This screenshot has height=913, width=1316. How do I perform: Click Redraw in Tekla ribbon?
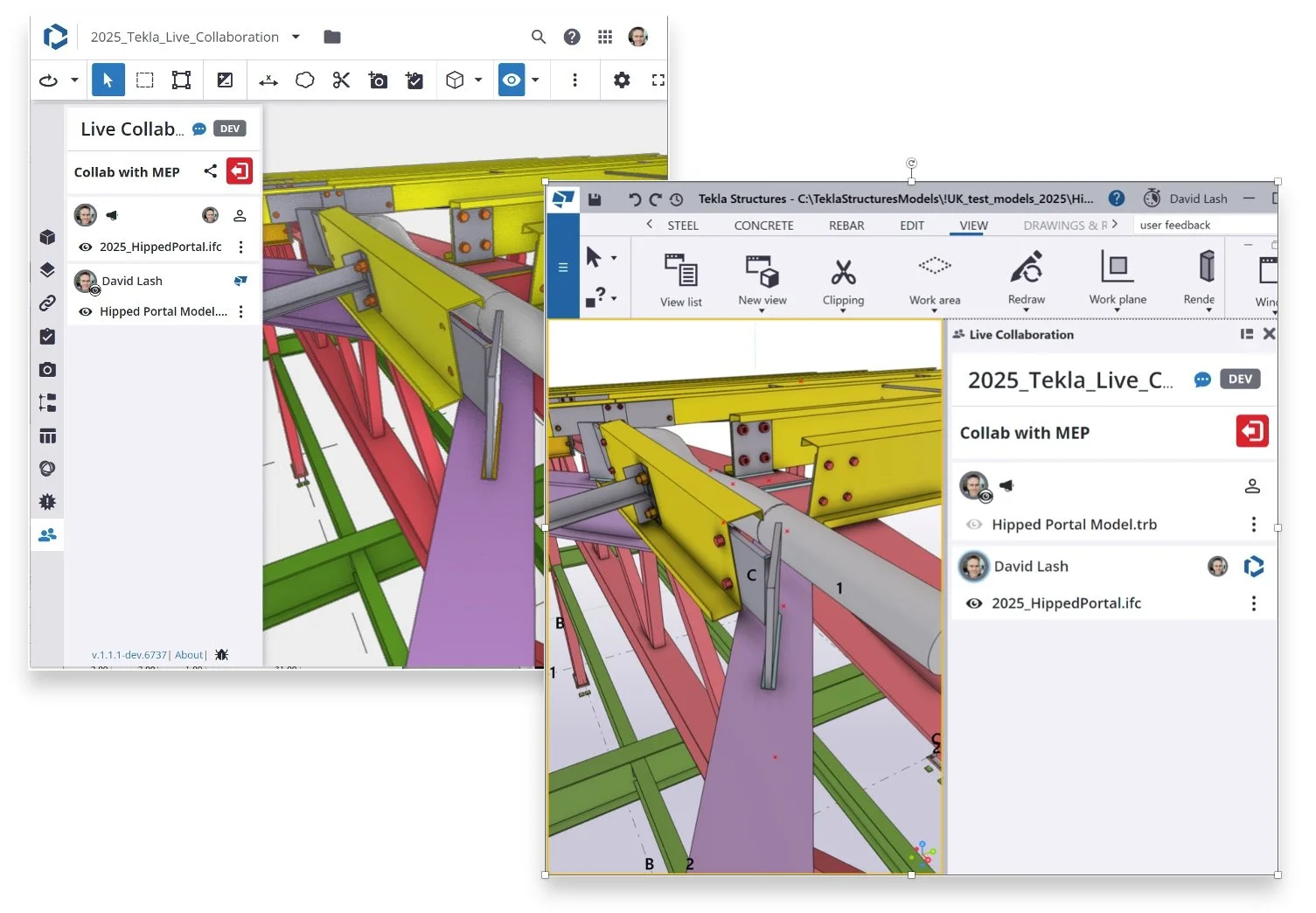click(1027, 280)
